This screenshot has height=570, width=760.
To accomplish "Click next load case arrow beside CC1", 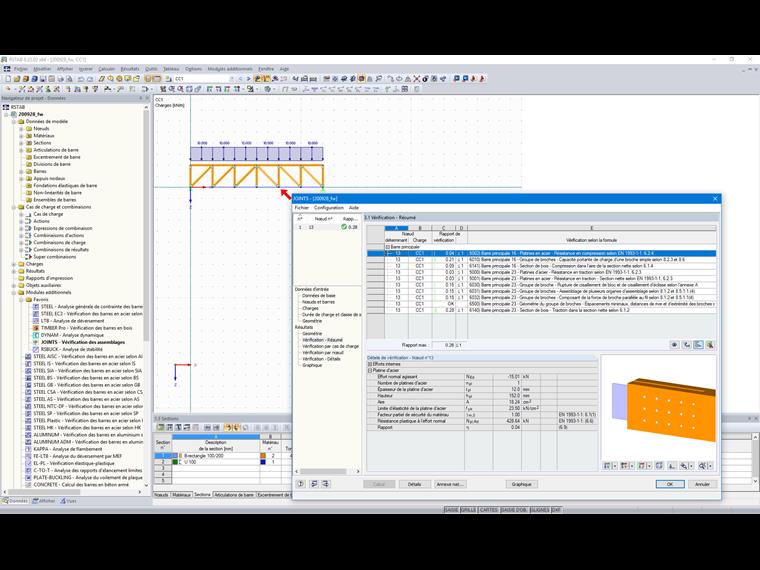I will (x=248, y=79).
